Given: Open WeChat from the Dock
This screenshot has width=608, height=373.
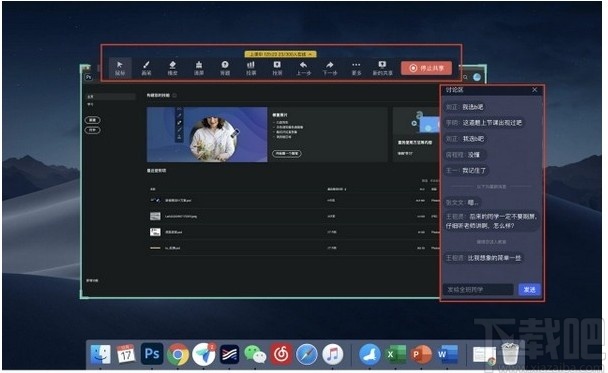Looking at the screenshot, I should tap(255, 354).
